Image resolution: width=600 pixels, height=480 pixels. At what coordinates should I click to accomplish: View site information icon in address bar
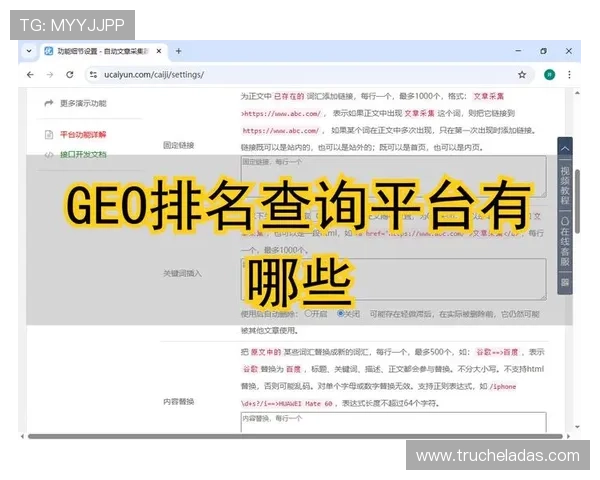[x=93, y=75]
